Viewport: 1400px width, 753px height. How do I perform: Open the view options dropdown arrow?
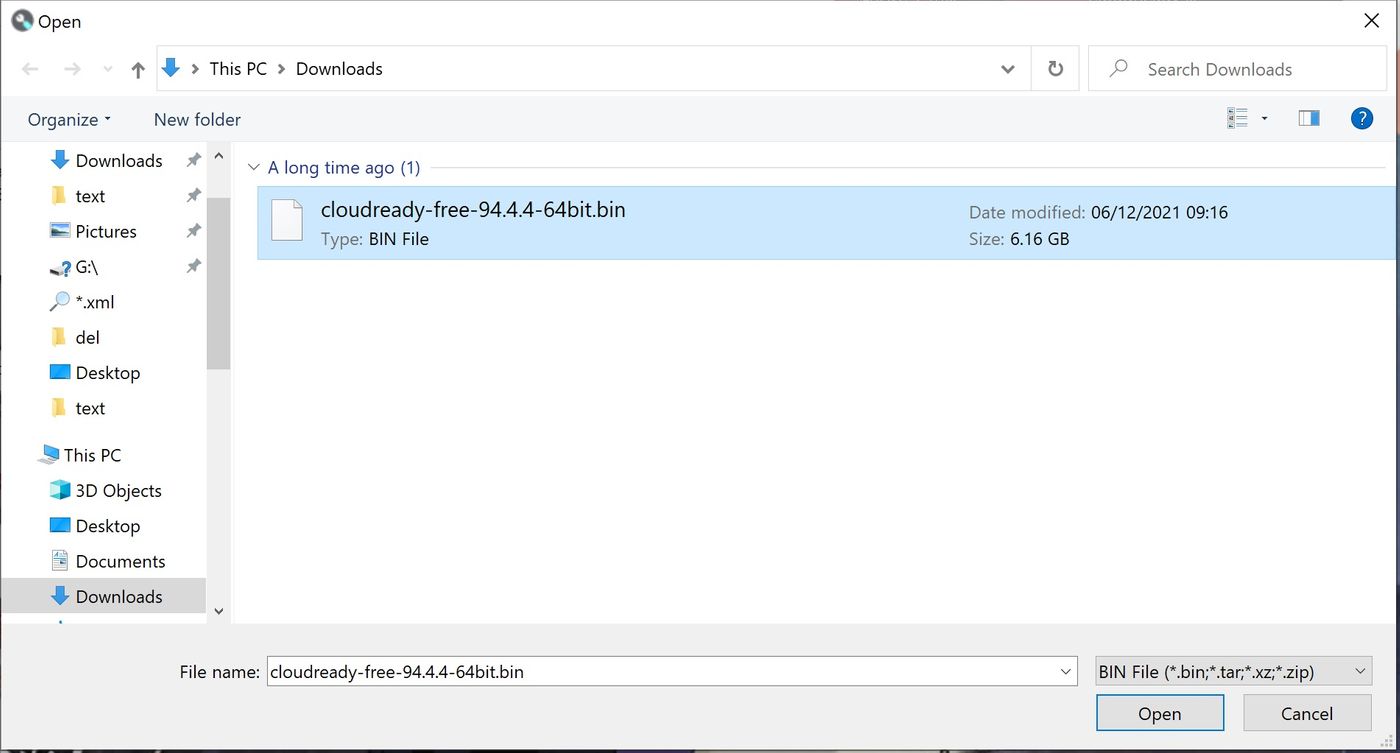tap(1264, 119)
